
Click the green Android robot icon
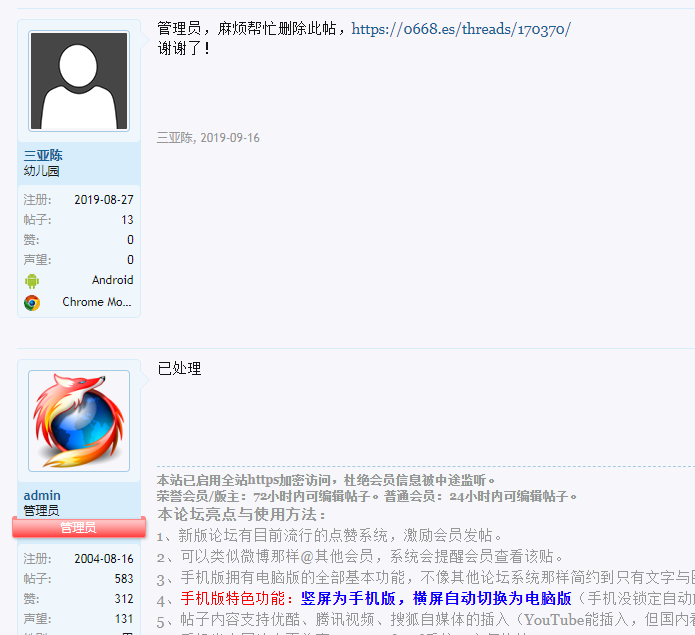tap(32, 281)
